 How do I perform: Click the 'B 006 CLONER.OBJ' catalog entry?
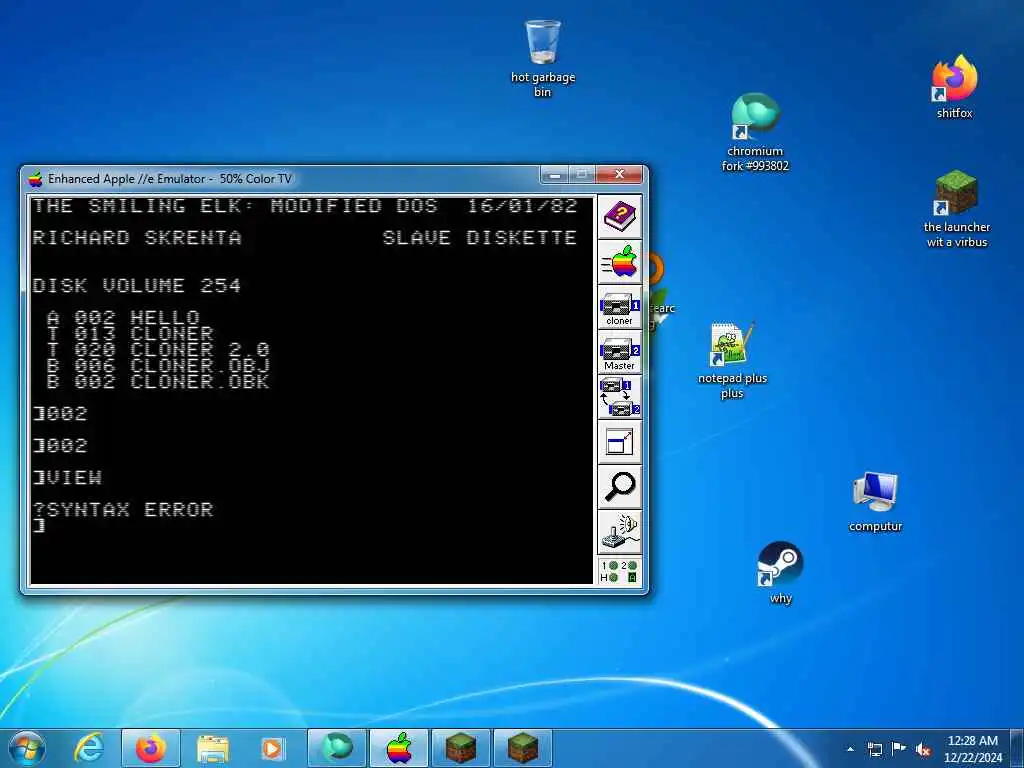tap(158, 366)
